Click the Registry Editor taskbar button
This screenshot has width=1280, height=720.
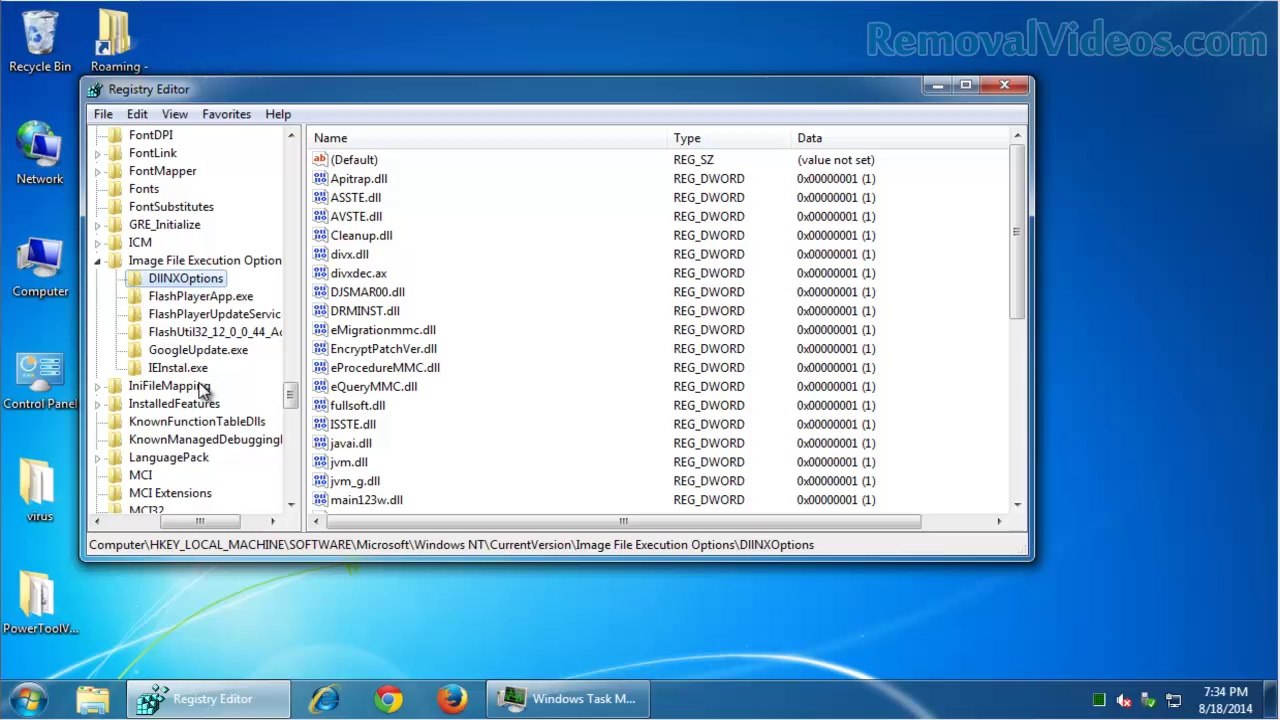coord(208,699)
